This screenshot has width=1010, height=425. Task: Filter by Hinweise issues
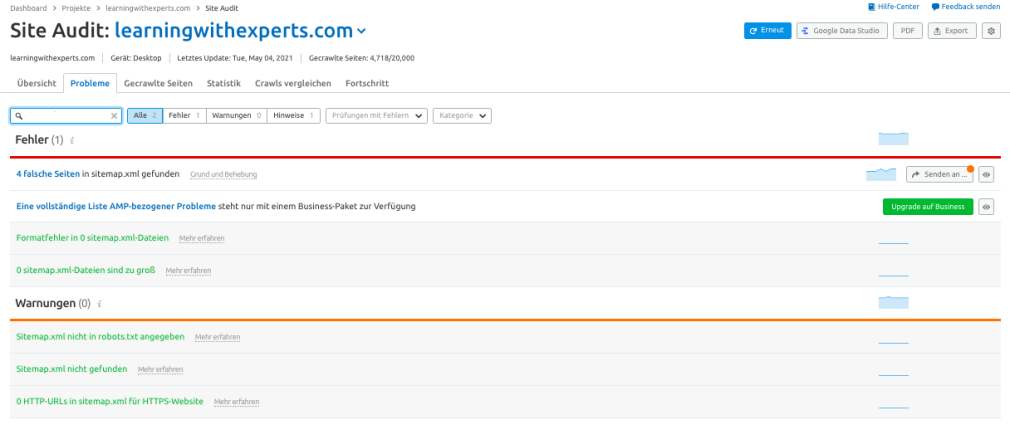(x=293, y=116)
